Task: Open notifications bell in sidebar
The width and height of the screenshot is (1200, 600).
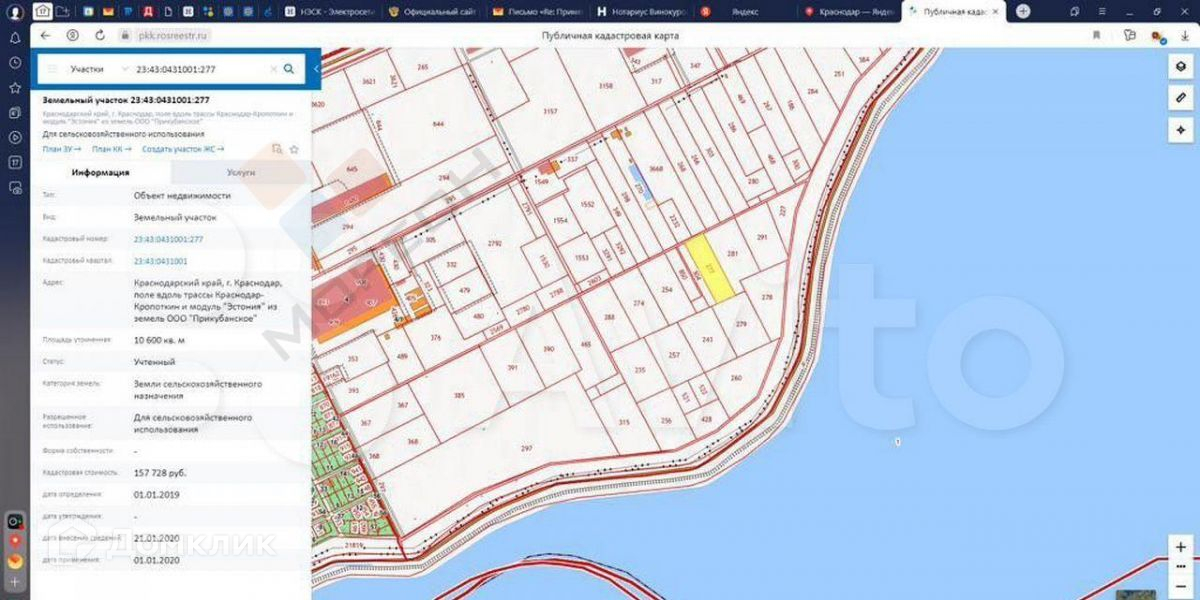Action: (x=15, y=39)
